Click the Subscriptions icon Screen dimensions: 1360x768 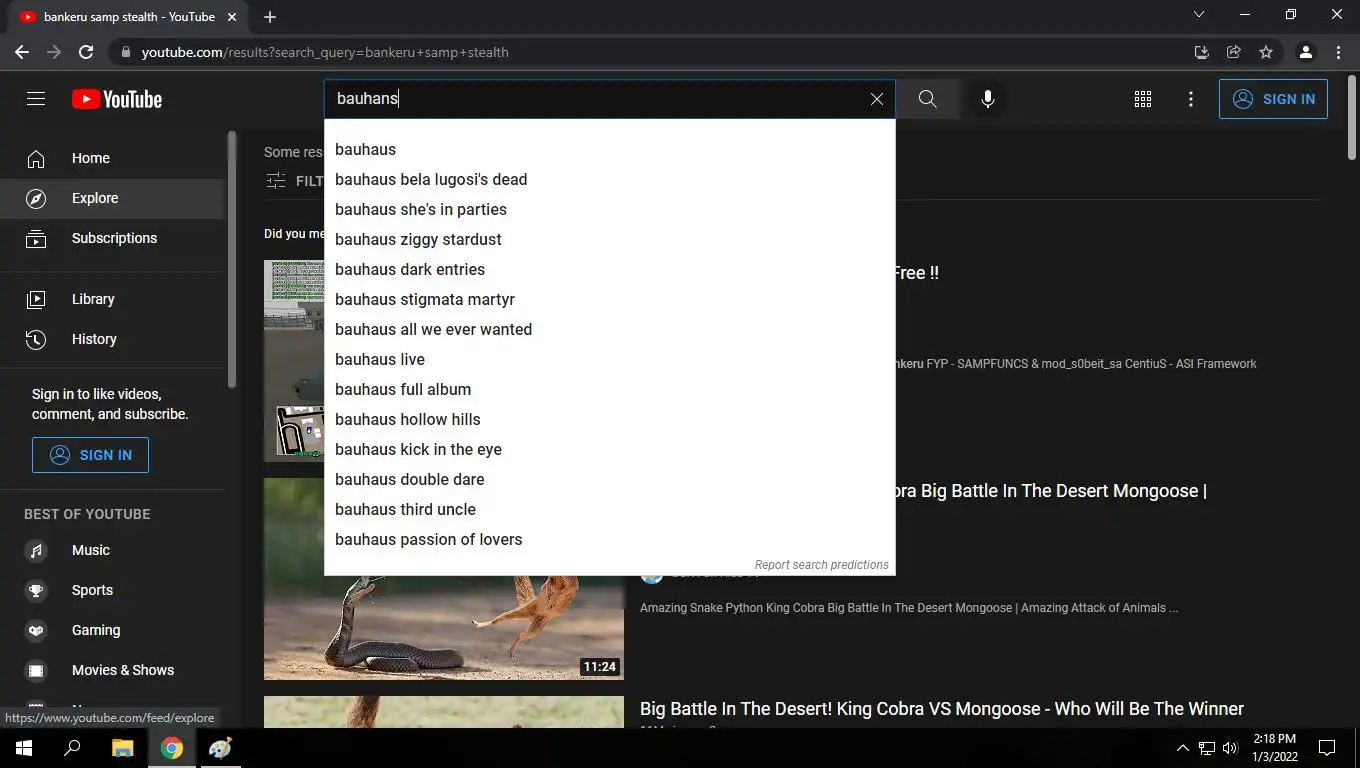[36, 238]
